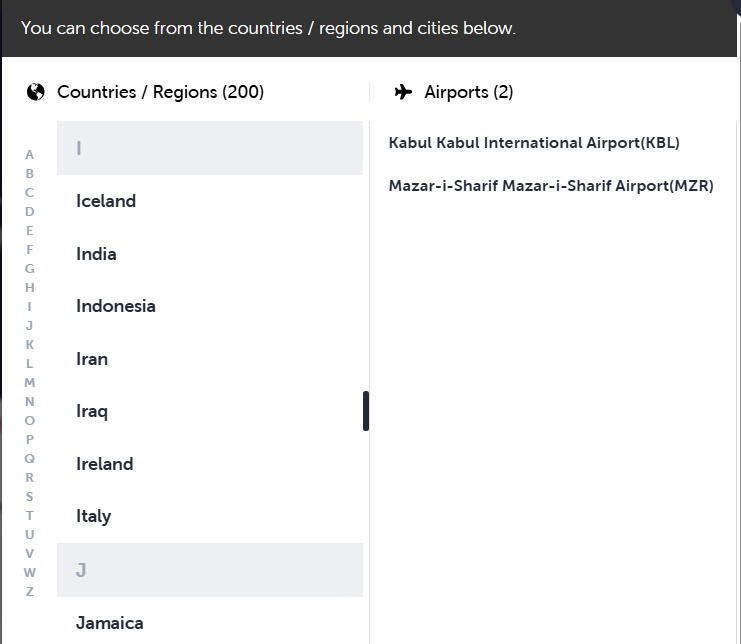Choose India in the countries list
The image size is (741, 644).
(x=210, y=254)
